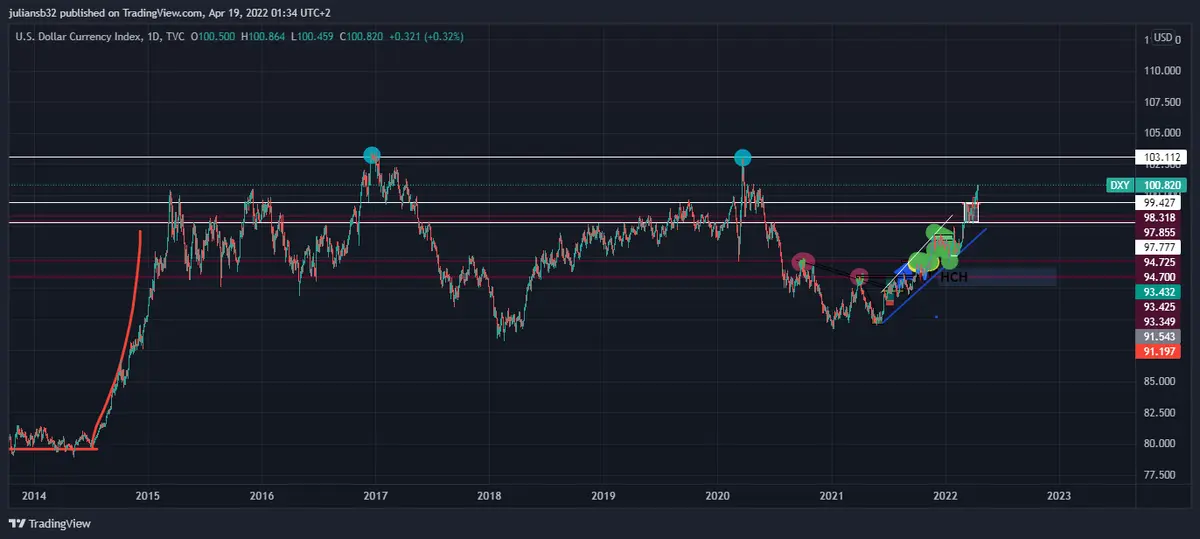Image resolution: width=1200 pixels, height=539 pixels.
Task: Click the U.S. Dollar Currency Index title
Action: coord(78,36)
